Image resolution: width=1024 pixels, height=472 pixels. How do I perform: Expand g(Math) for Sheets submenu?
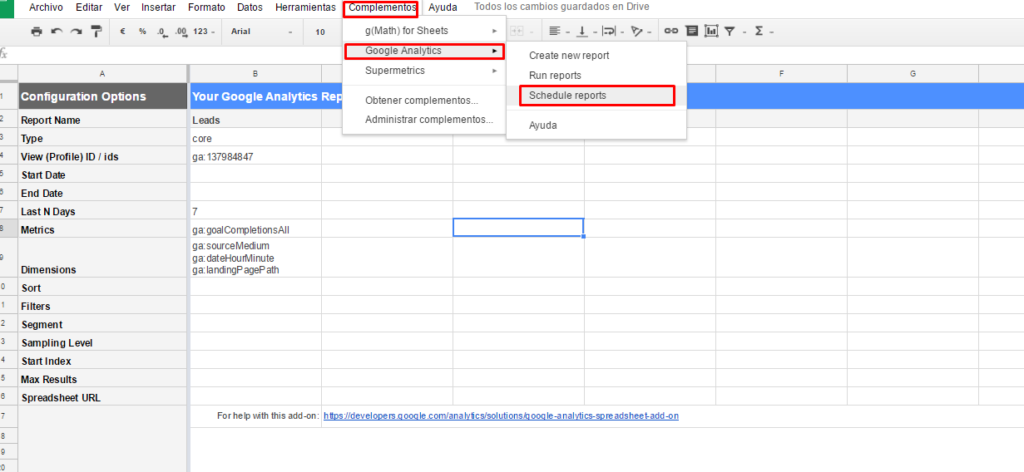point(424,31)
